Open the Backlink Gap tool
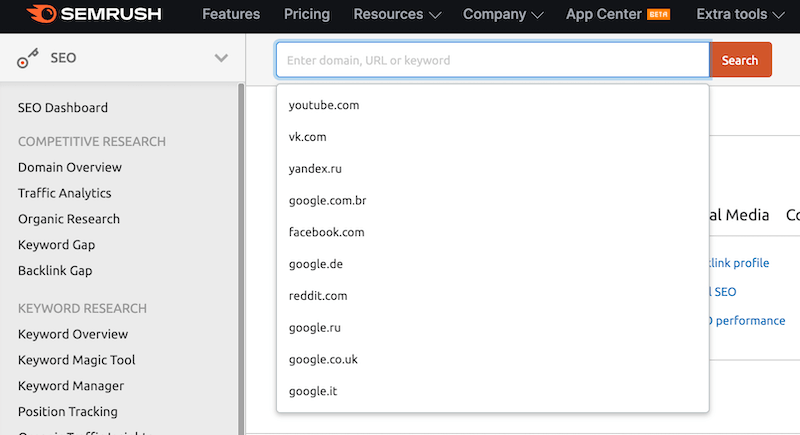Image resolution: width=800 pixels, height=435 pixels. pos(55,271)
